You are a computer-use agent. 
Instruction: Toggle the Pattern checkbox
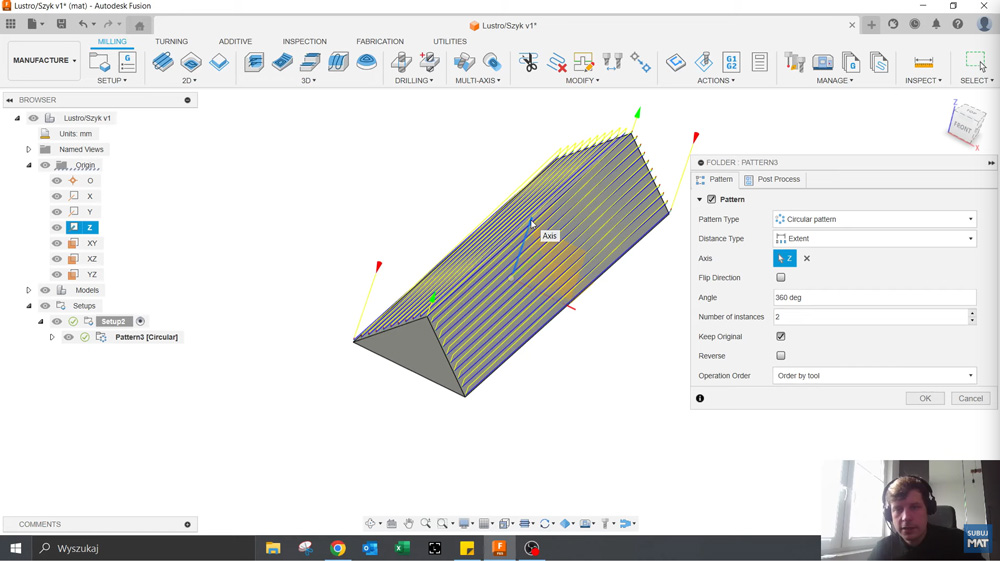pos(712,200)
